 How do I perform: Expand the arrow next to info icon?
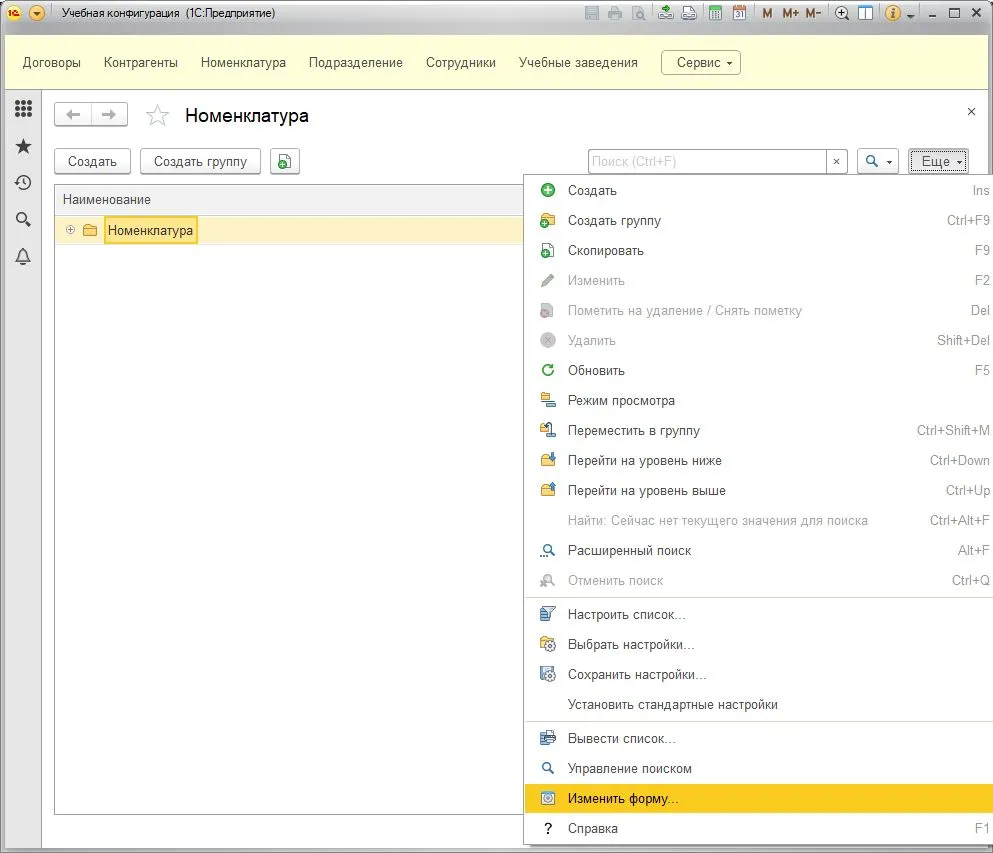coord(911,15)
